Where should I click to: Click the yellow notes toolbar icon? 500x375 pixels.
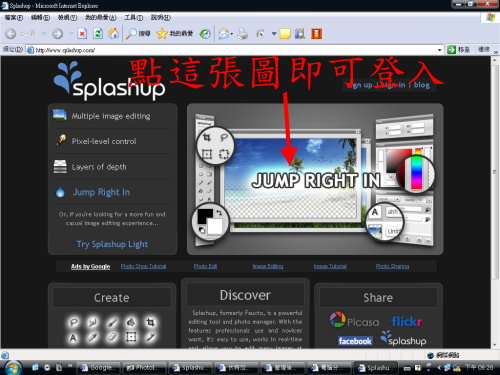[x=285, y=34]
